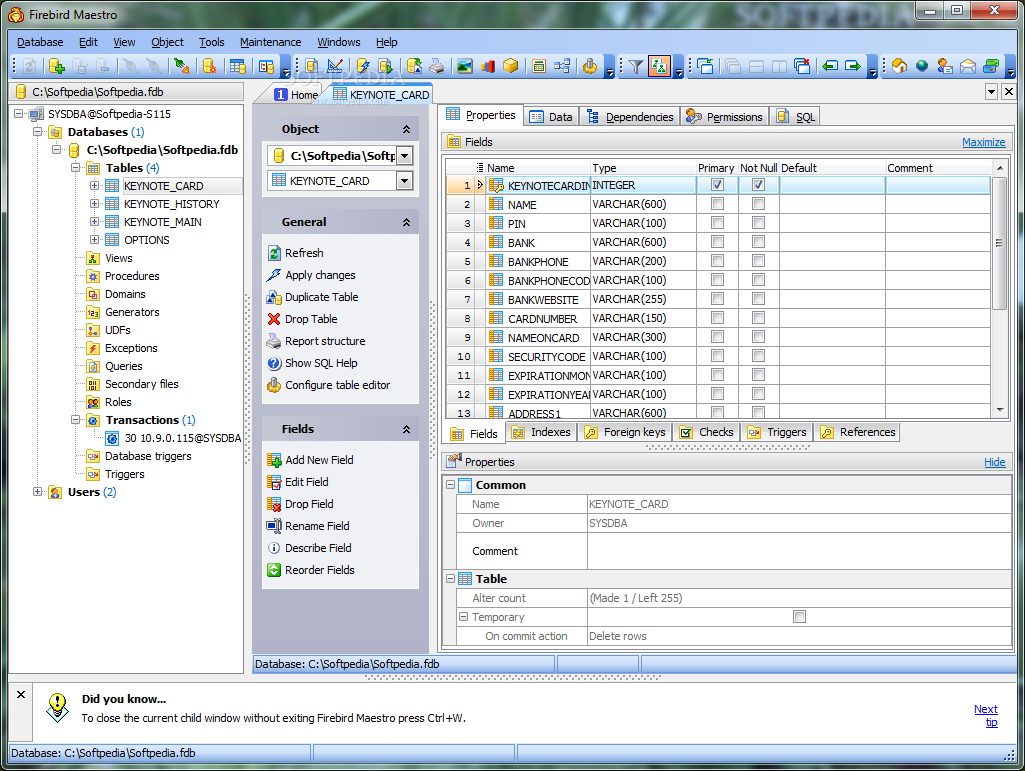Expand the Users tree node

[38, 492]
